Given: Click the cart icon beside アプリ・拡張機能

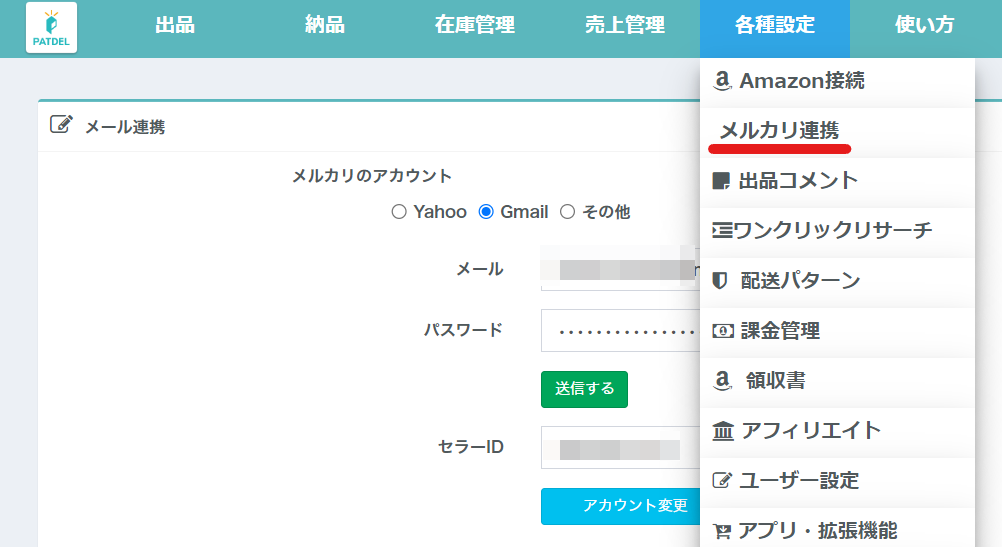Looking at the screenshot, I should pyautogui.click(x=722, y=531).
